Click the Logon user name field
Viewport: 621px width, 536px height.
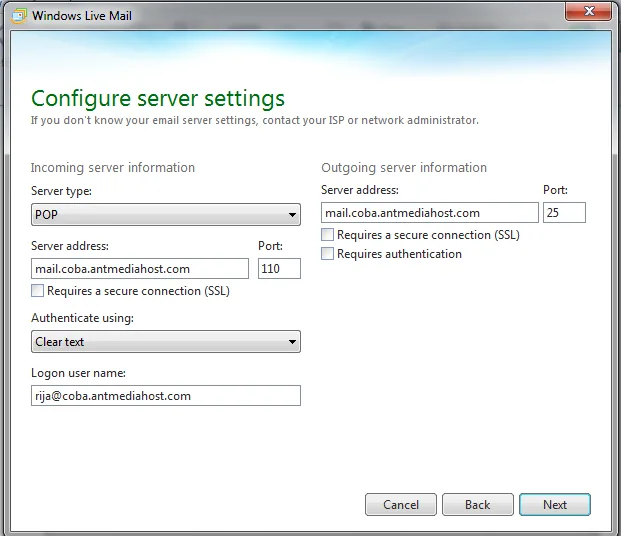(166, 395)
